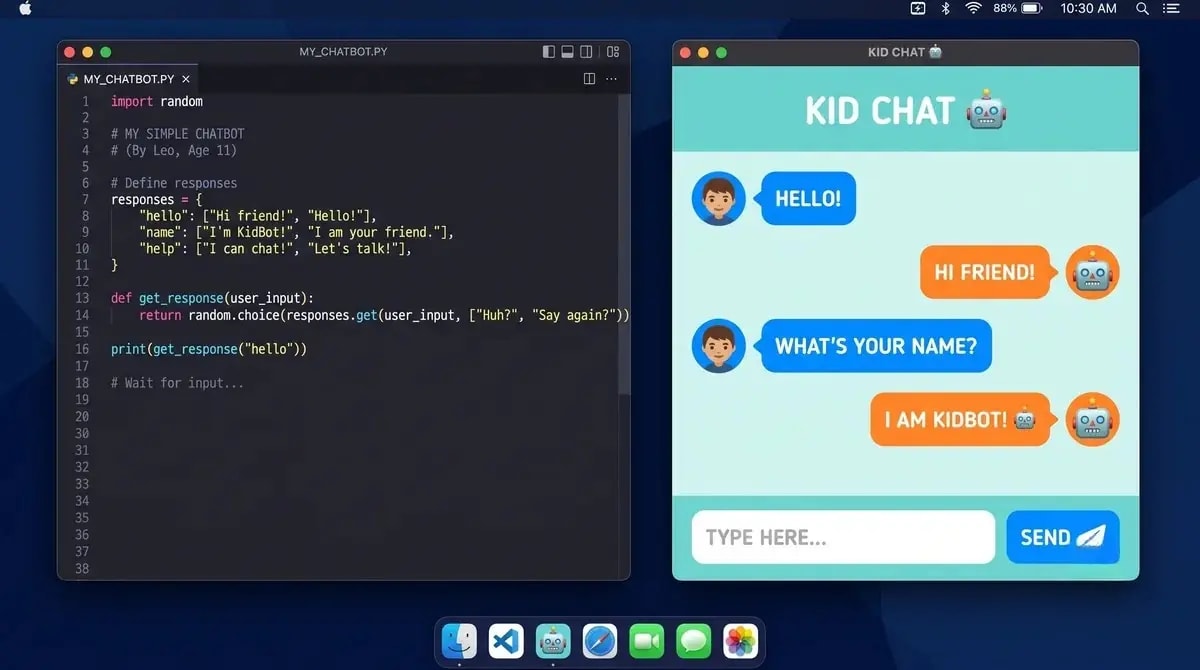The width and height of the screenshot is (1200, 670).
Task: Open the editor's more actions ellipsis
Action: [611, 78]
